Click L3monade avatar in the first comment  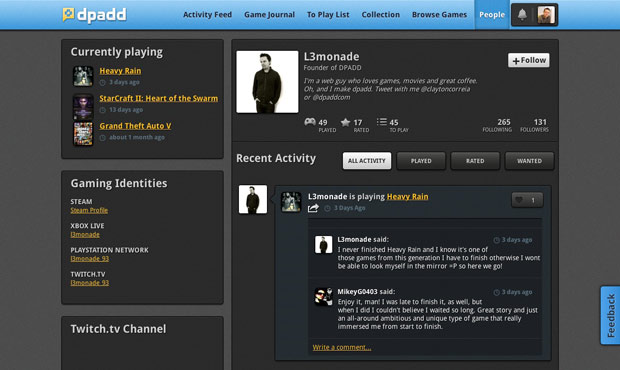click(323, 245)
